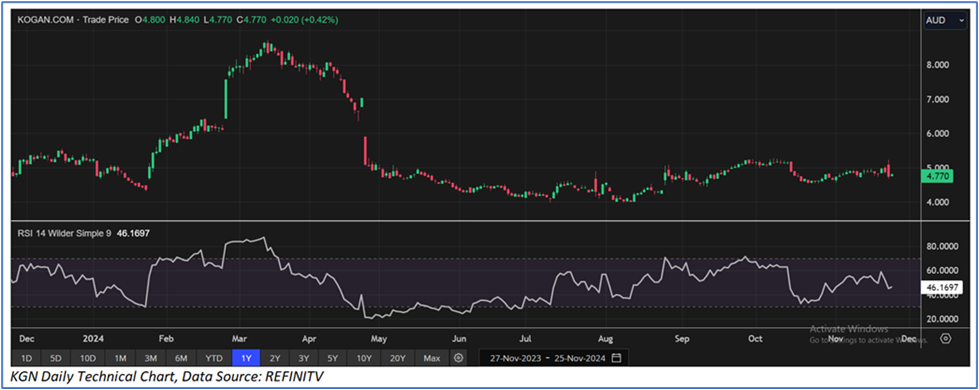Click the 27-Nov-2023 - 25-Nov-2024 date range field
Viewport: 979px width, 390px height.
point(554,358)
